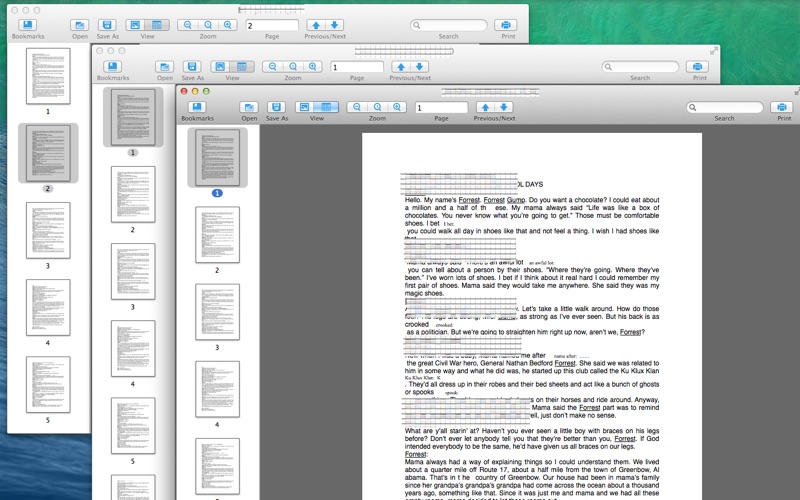
Task: Click the Search field in front window
Action: click(x=724, y=107)
